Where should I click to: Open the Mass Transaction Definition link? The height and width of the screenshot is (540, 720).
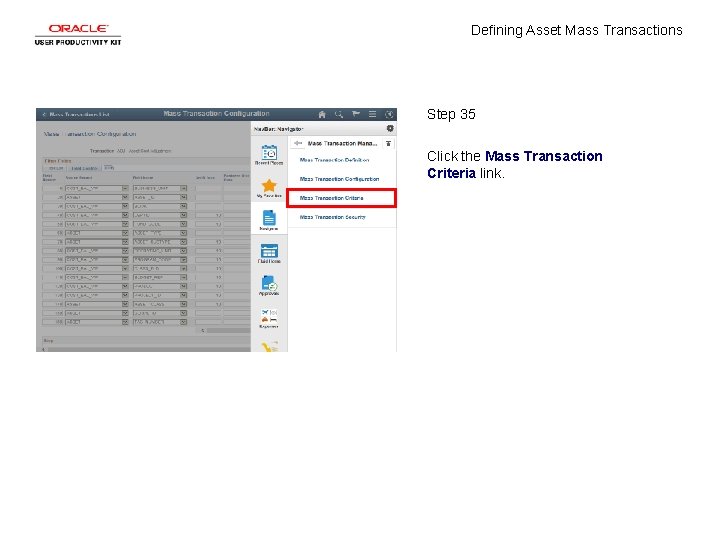tap(334, 160)
